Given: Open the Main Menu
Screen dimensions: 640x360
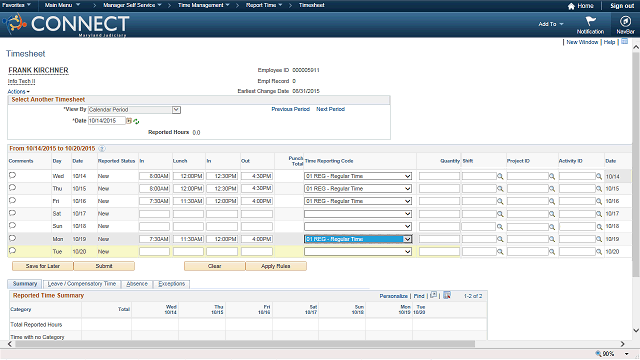Looking at the screenshot, I should (x=62, y=5).
